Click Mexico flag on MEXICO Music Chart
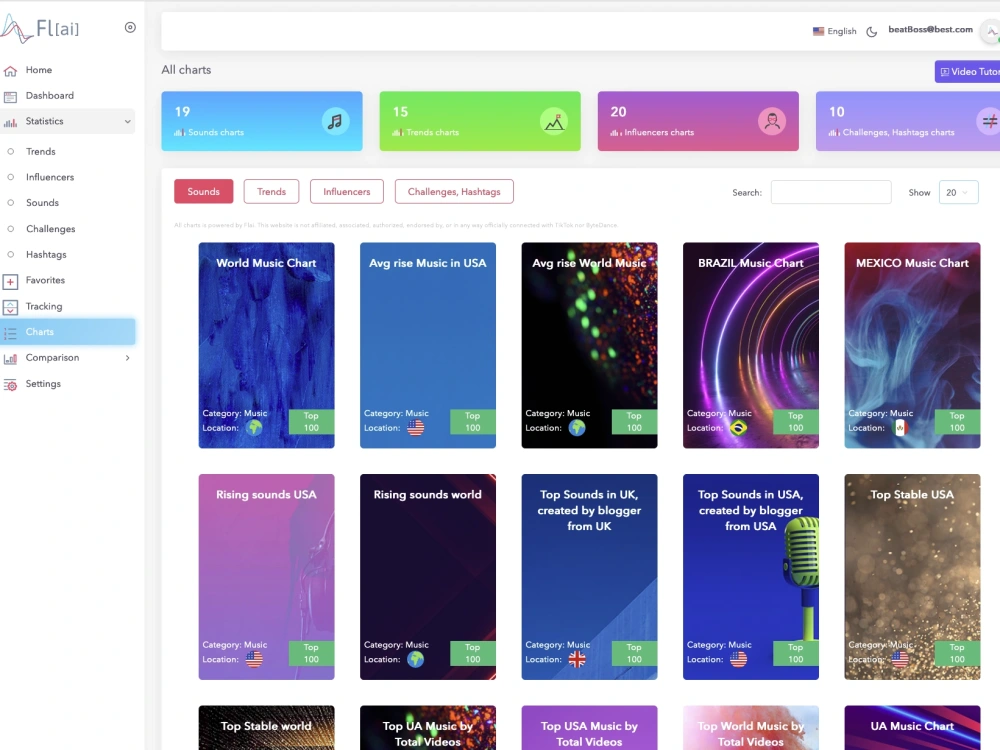This screenshot has width=1000, height=750. (x=901, y=427)
